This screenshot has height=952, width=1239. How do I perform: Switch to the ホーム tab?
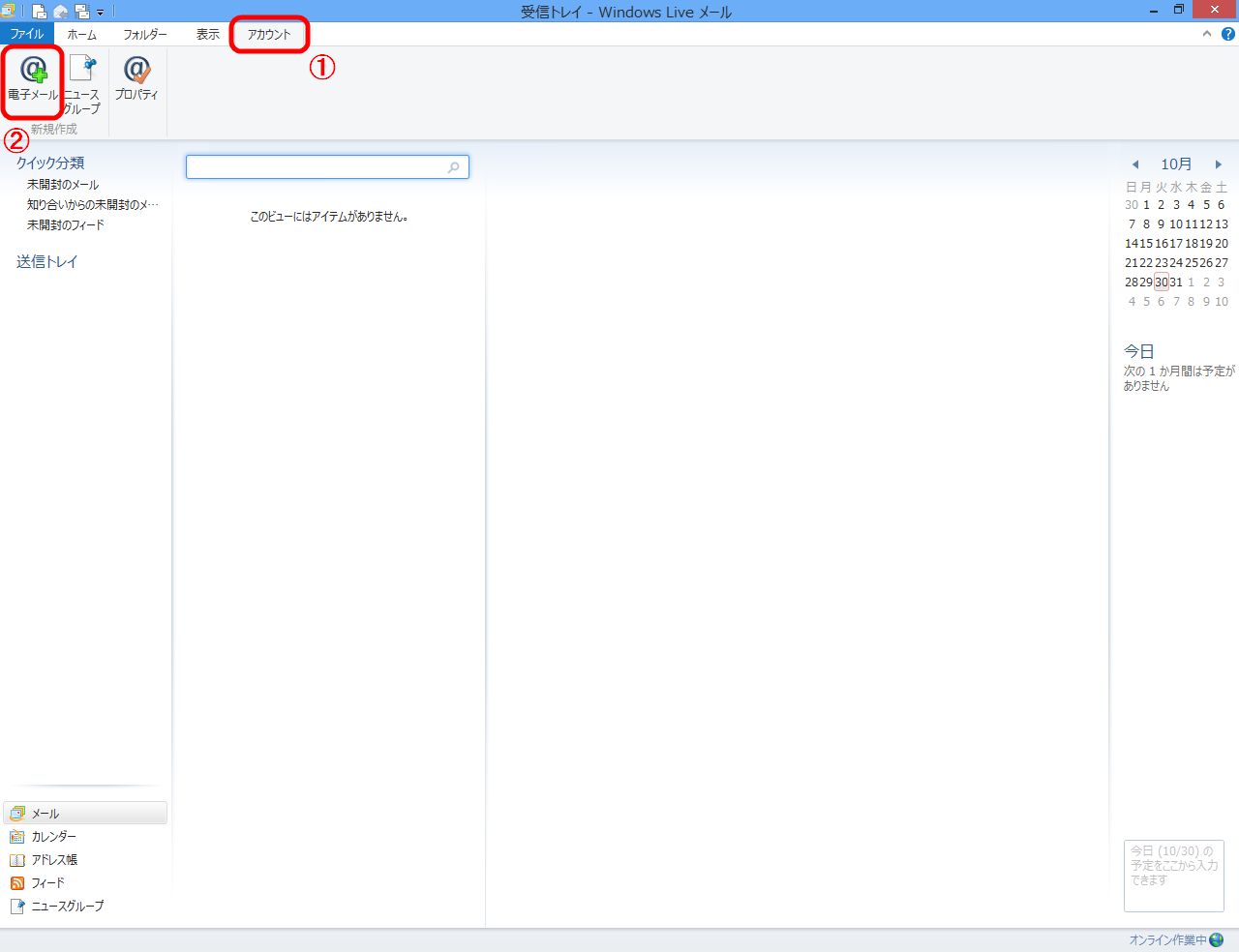[x=82, y=34]
